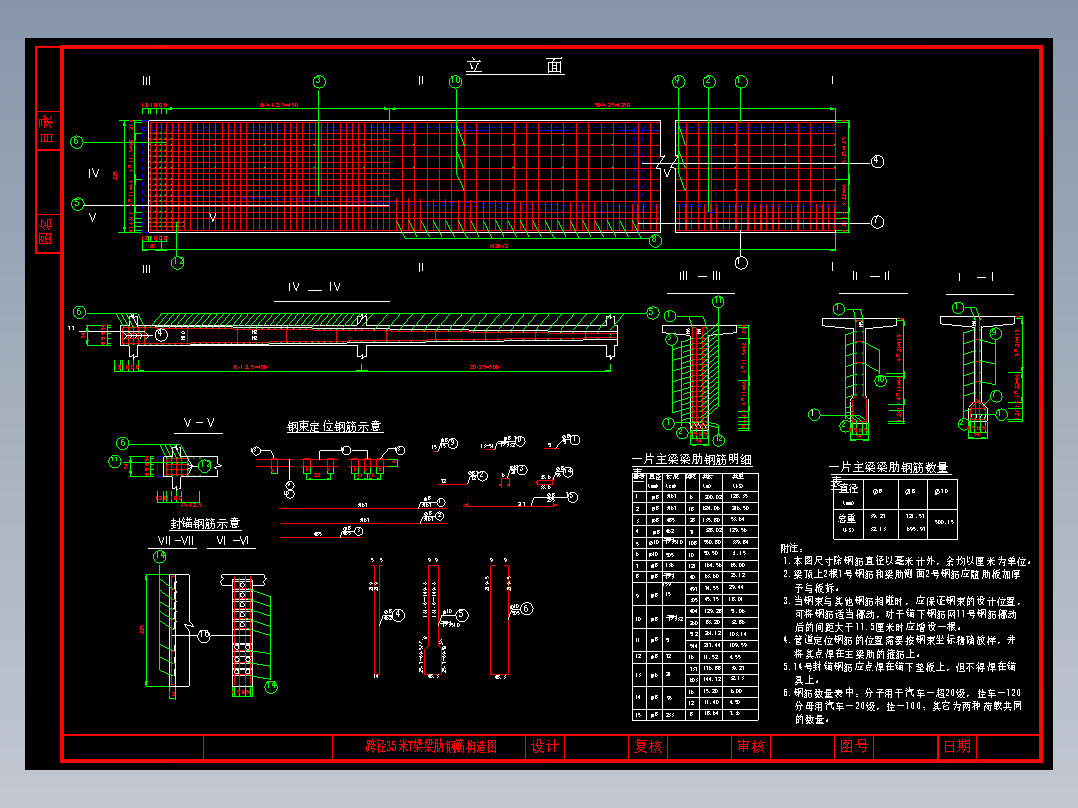The width and height of the screenshot is (1078, 808).
Task: Select the 复核 cell in title block
Action: (648, 747)
